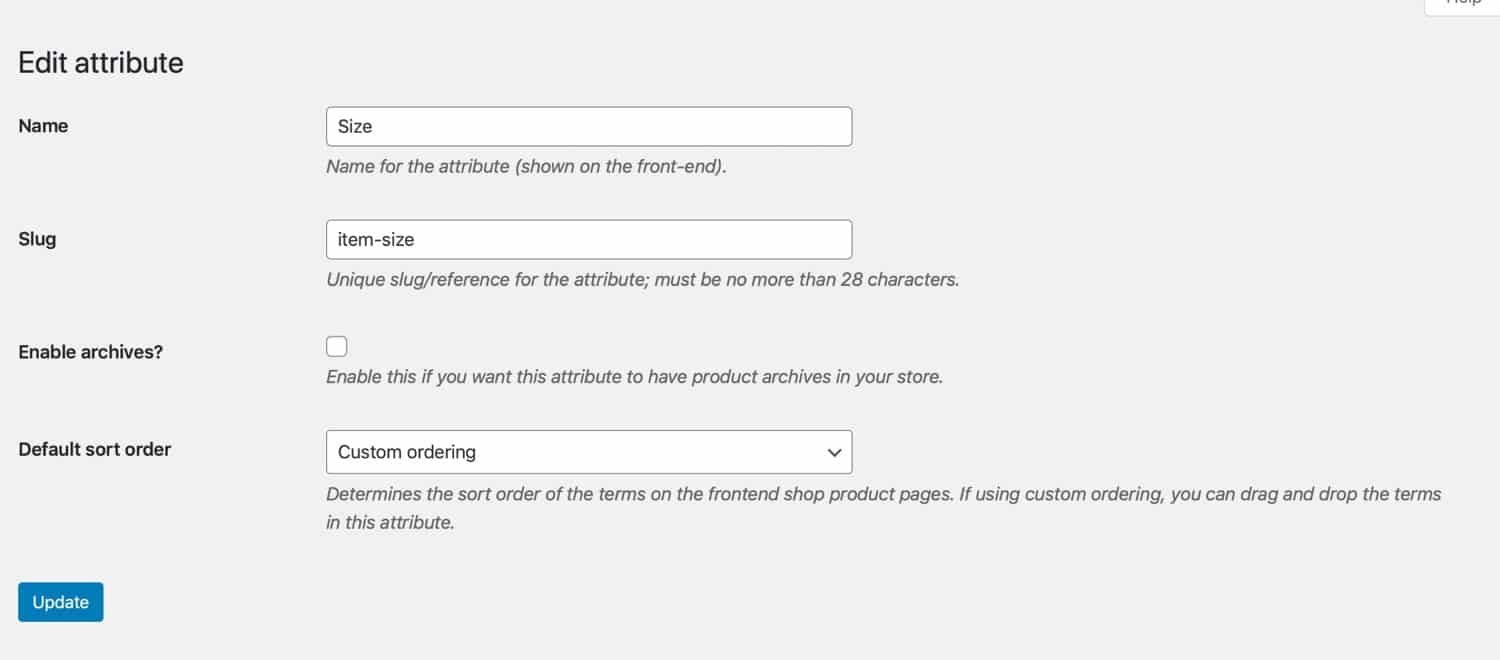1500x660 pixels.
Task: Select the Custom ordering combo box
Action: click(x=588, y=452)
